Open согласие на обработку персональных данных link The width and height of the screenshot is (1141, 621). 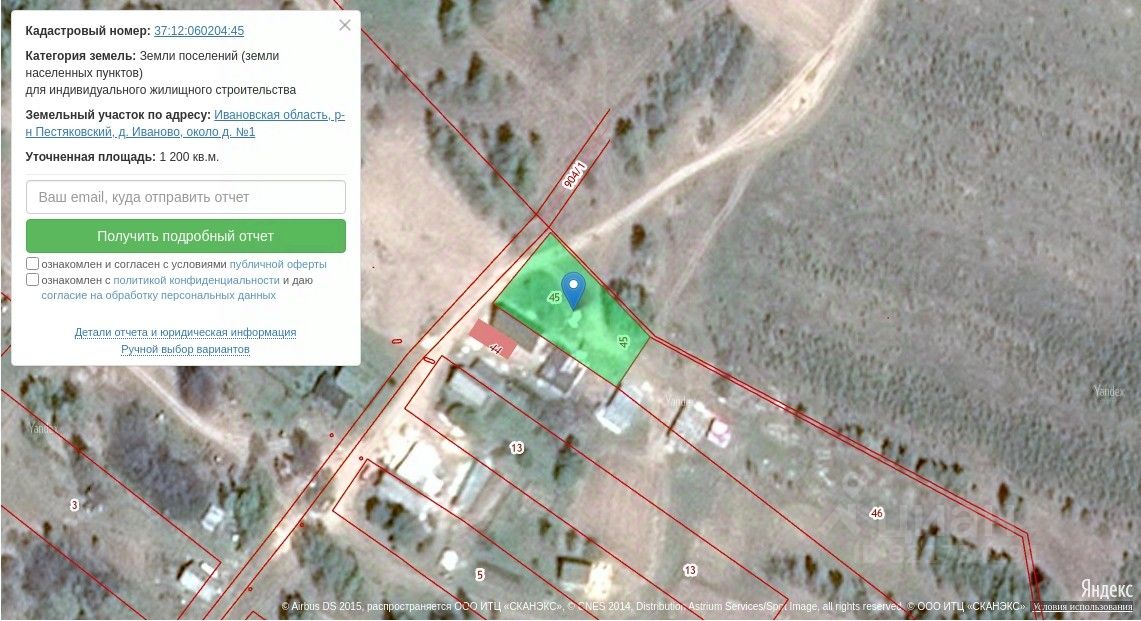click(x=159, y=296)
